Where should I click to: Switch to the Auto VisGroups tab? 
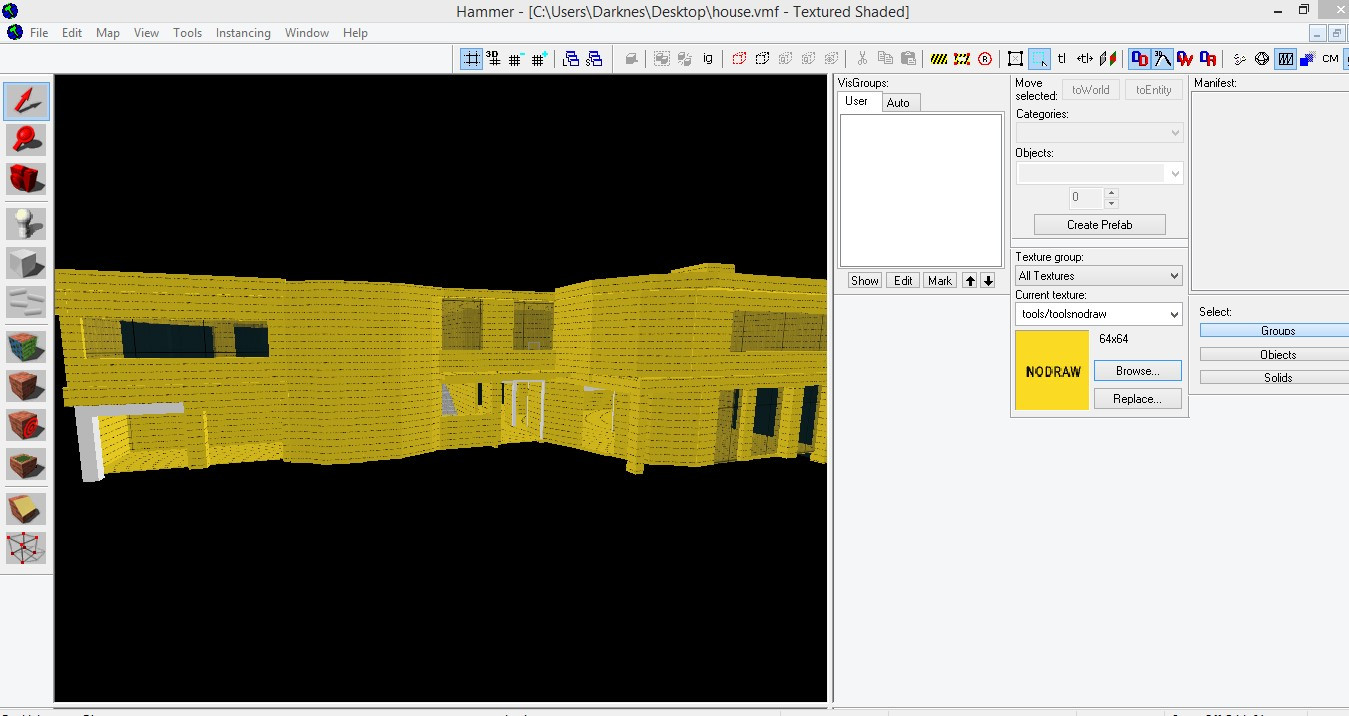click(x=899, y=102)
